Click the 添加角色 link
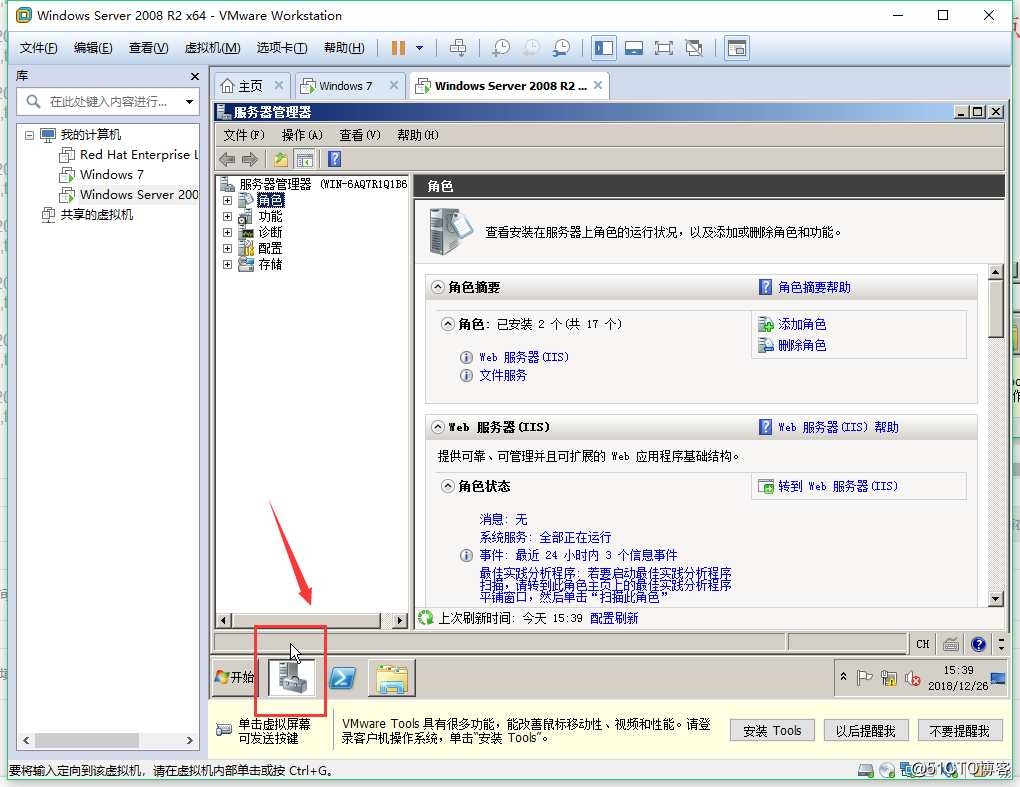Viewport: 1020px width, 787px height. (802, 325)
